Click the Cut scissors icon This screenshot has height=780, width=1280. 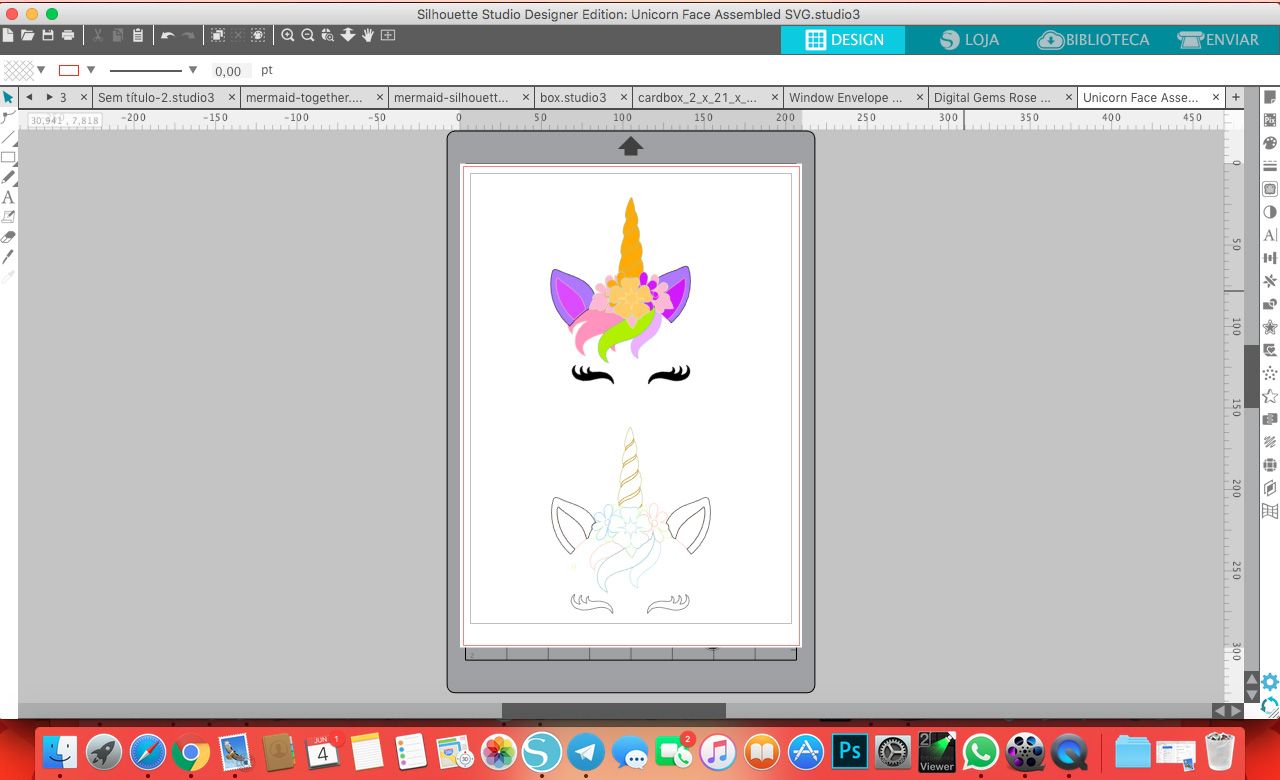pos(98,35)
